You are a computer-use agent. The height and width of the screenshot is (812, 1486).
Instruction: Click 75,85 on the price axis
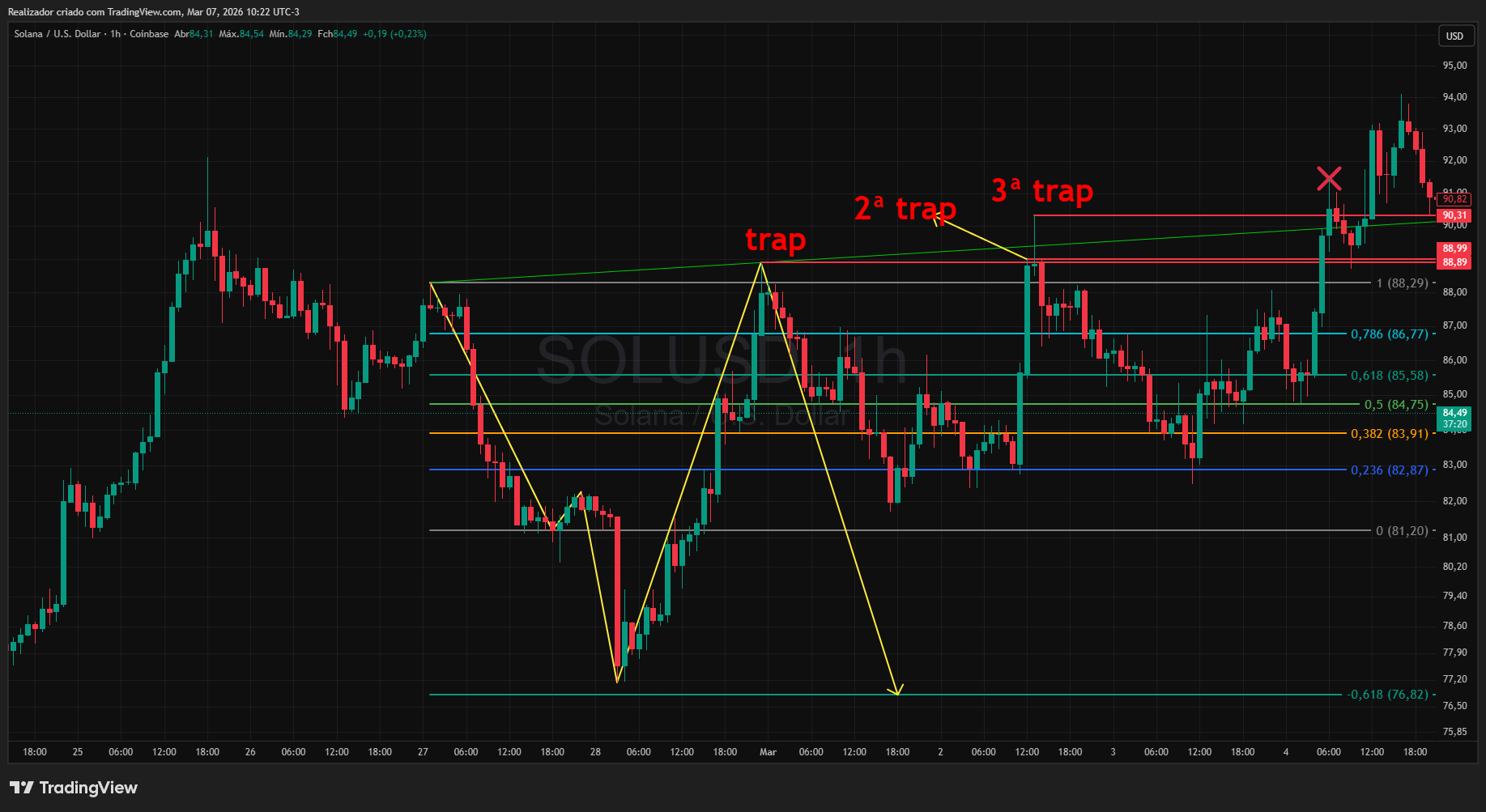[x=1454, y=732]
